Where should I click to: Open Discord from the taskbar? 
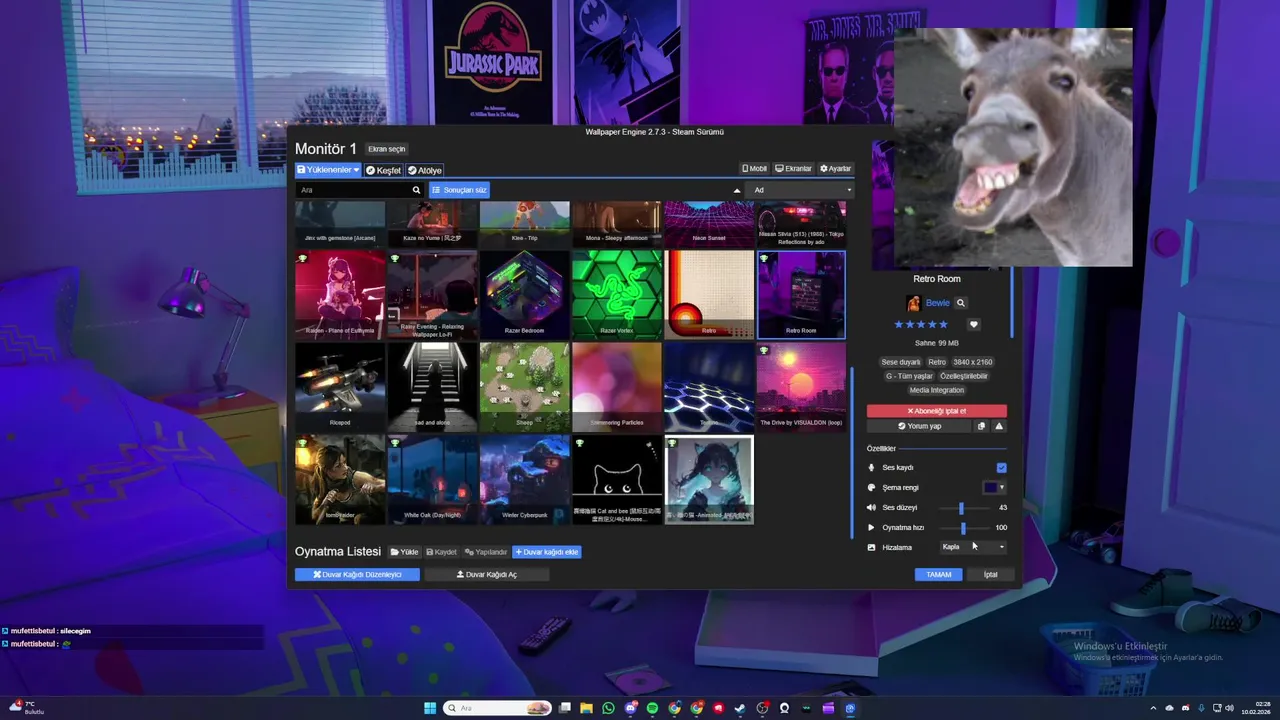click(630, 708)
